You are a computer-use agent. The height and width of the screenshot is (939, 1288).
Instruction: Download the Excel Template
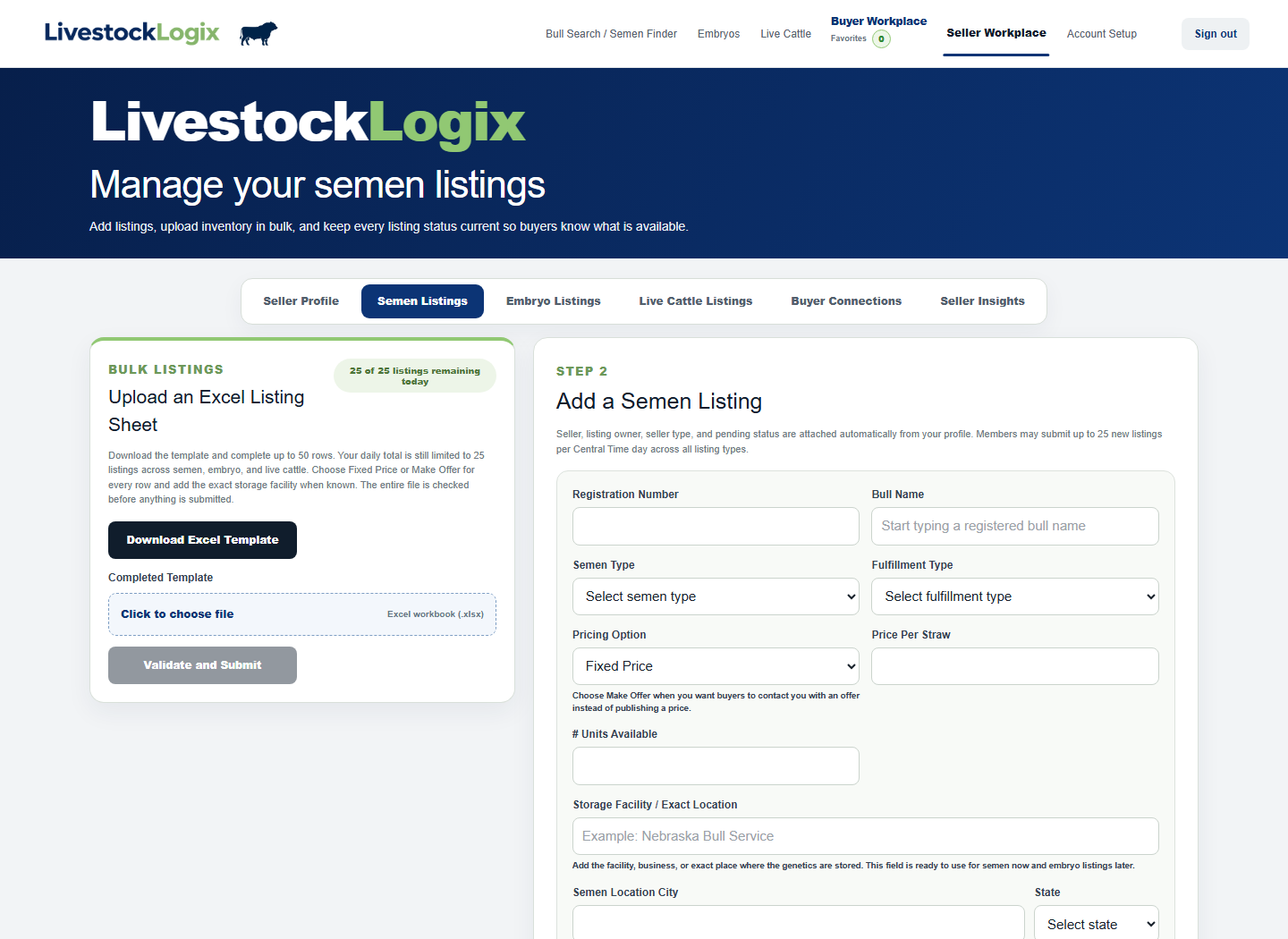pyautogui.click(x=202, y=540)
